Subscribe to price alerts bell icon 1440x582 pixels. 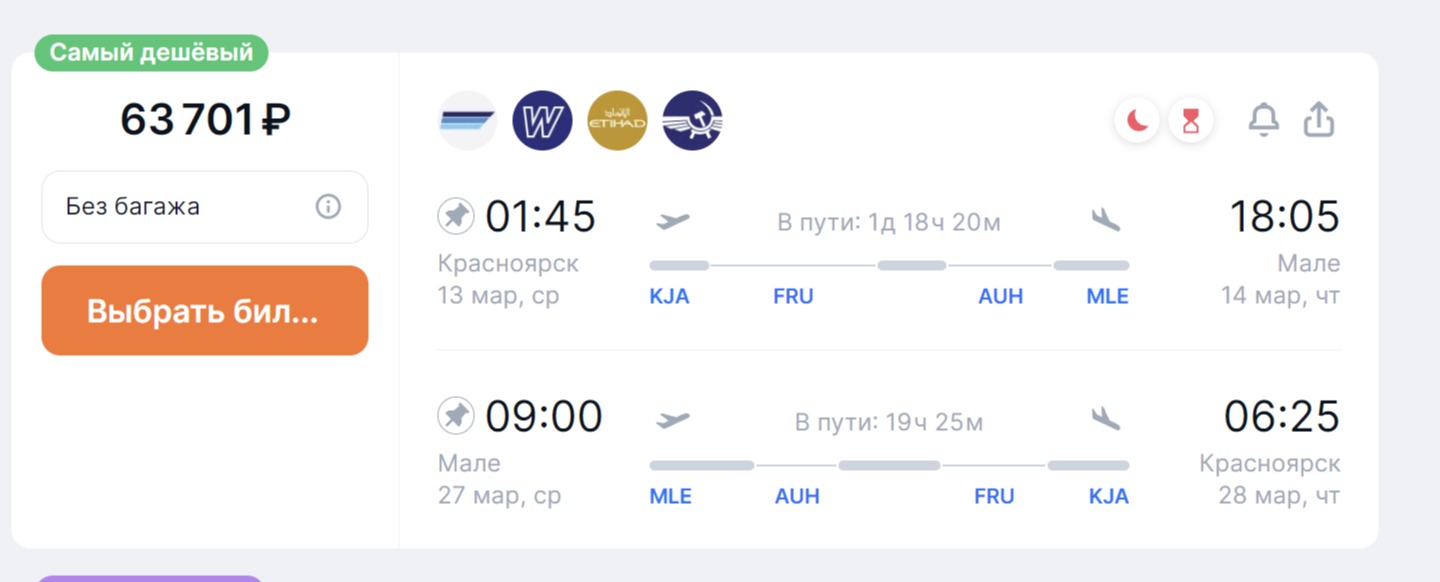pyautogui.click(x=1264, y=121)
